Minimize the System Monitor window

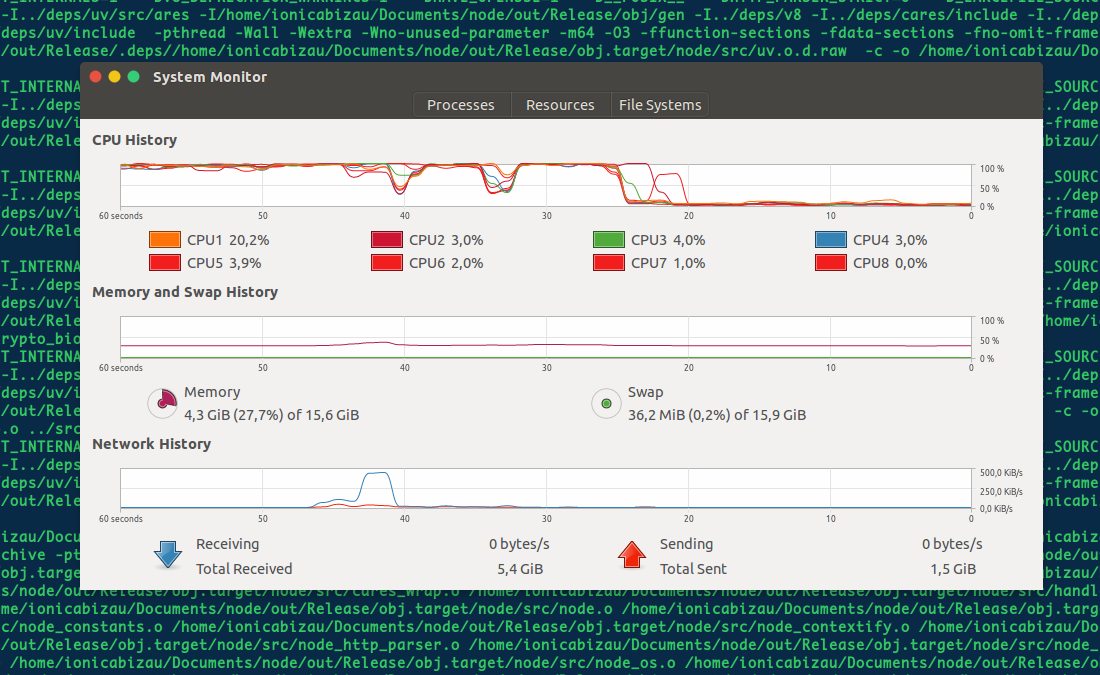(x=115, y=77)
